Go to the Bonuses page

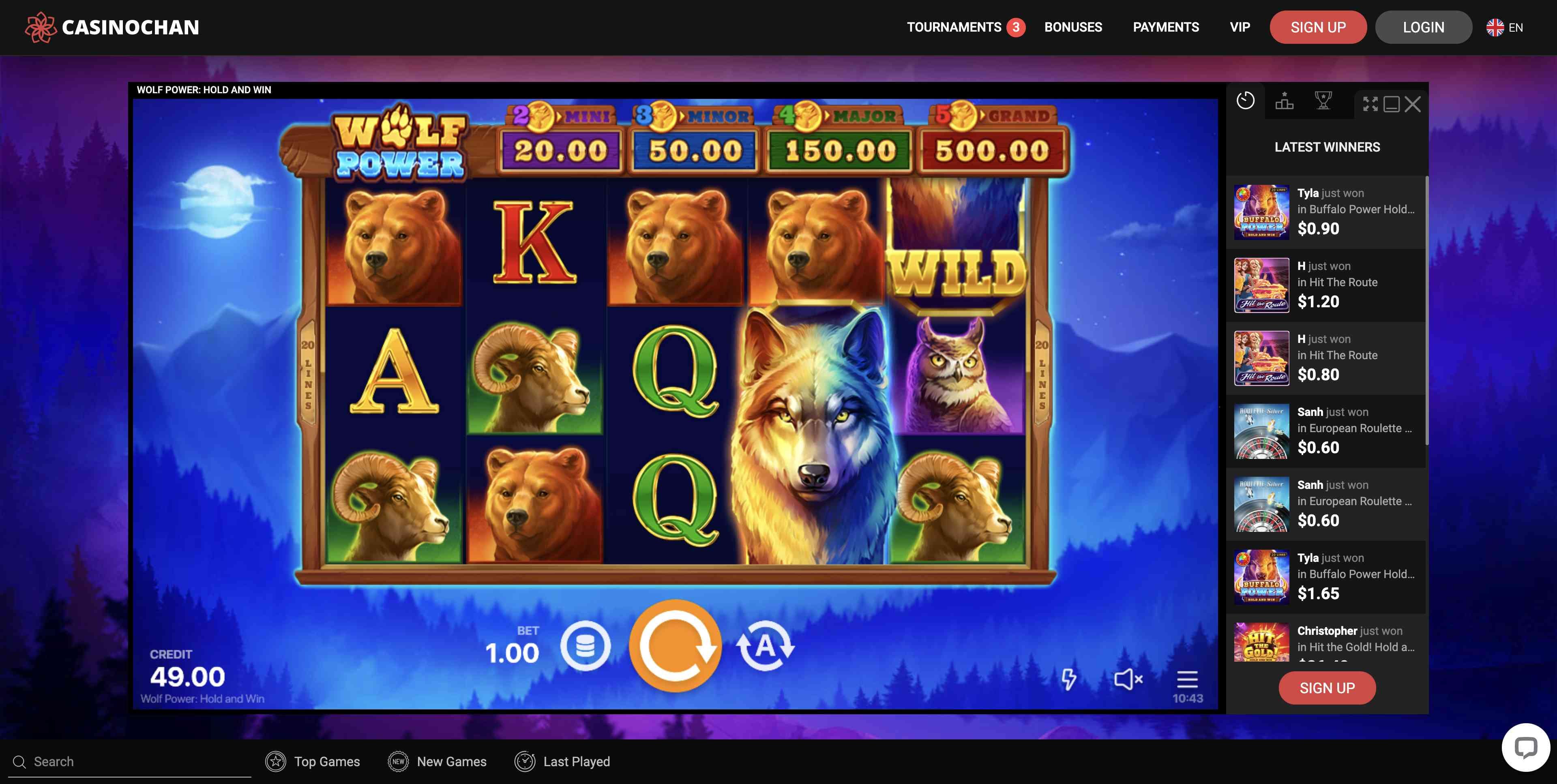(1073, 27)
